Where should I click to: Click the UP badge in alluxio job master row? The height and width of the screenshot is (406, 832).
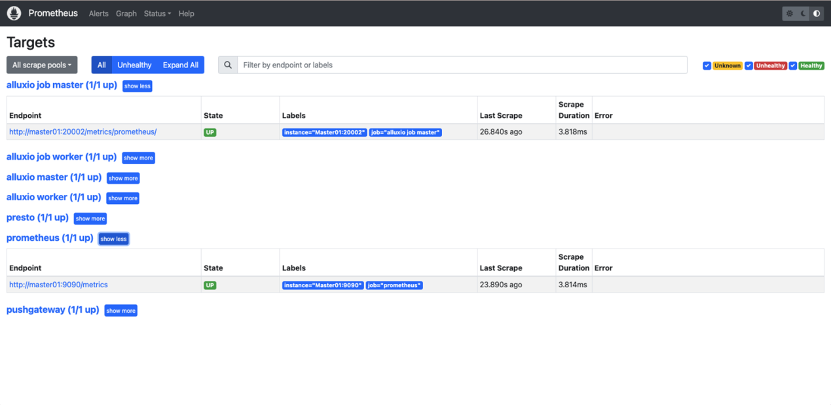point(210,132)
